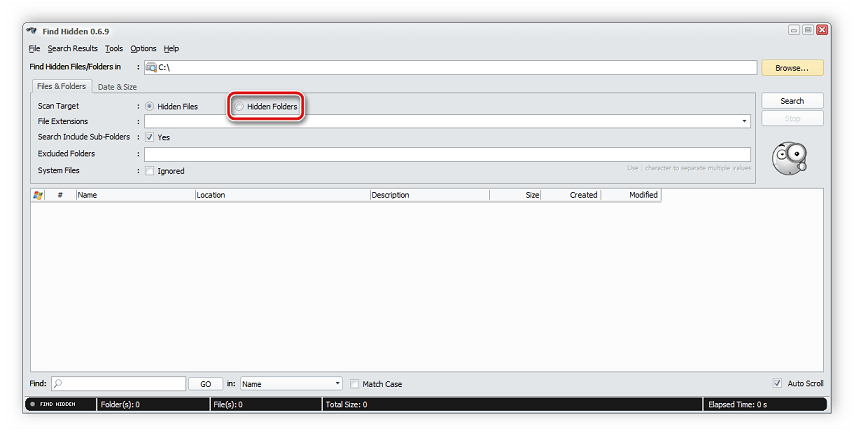
Task: Maximize the Find Hidden window
Action: pos(808,30)
